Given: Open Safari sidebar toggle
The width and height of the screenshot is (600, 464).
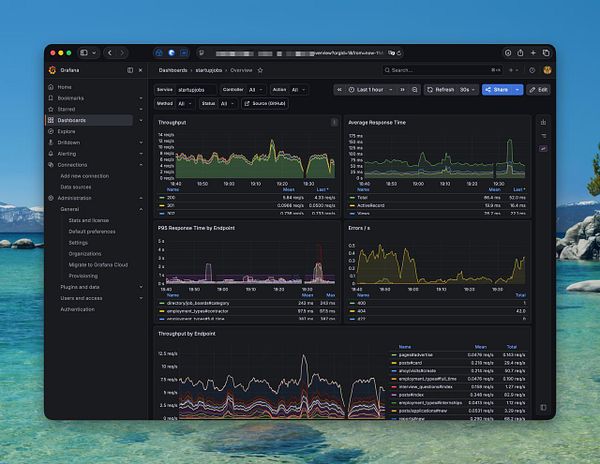Looking at the screenshot, I should point(84,53).
